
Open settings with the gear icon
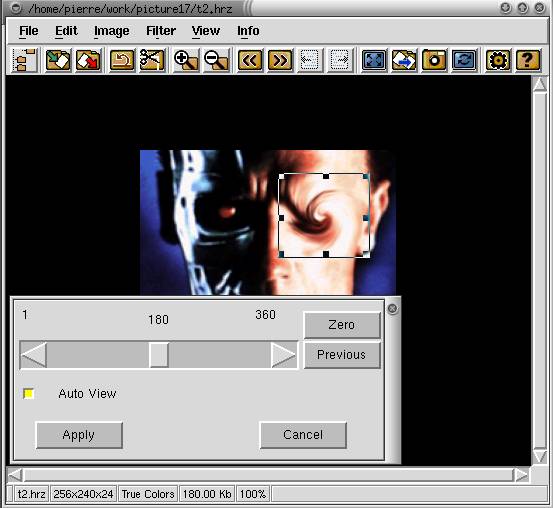pyautogui.click(x=498, y=60)
